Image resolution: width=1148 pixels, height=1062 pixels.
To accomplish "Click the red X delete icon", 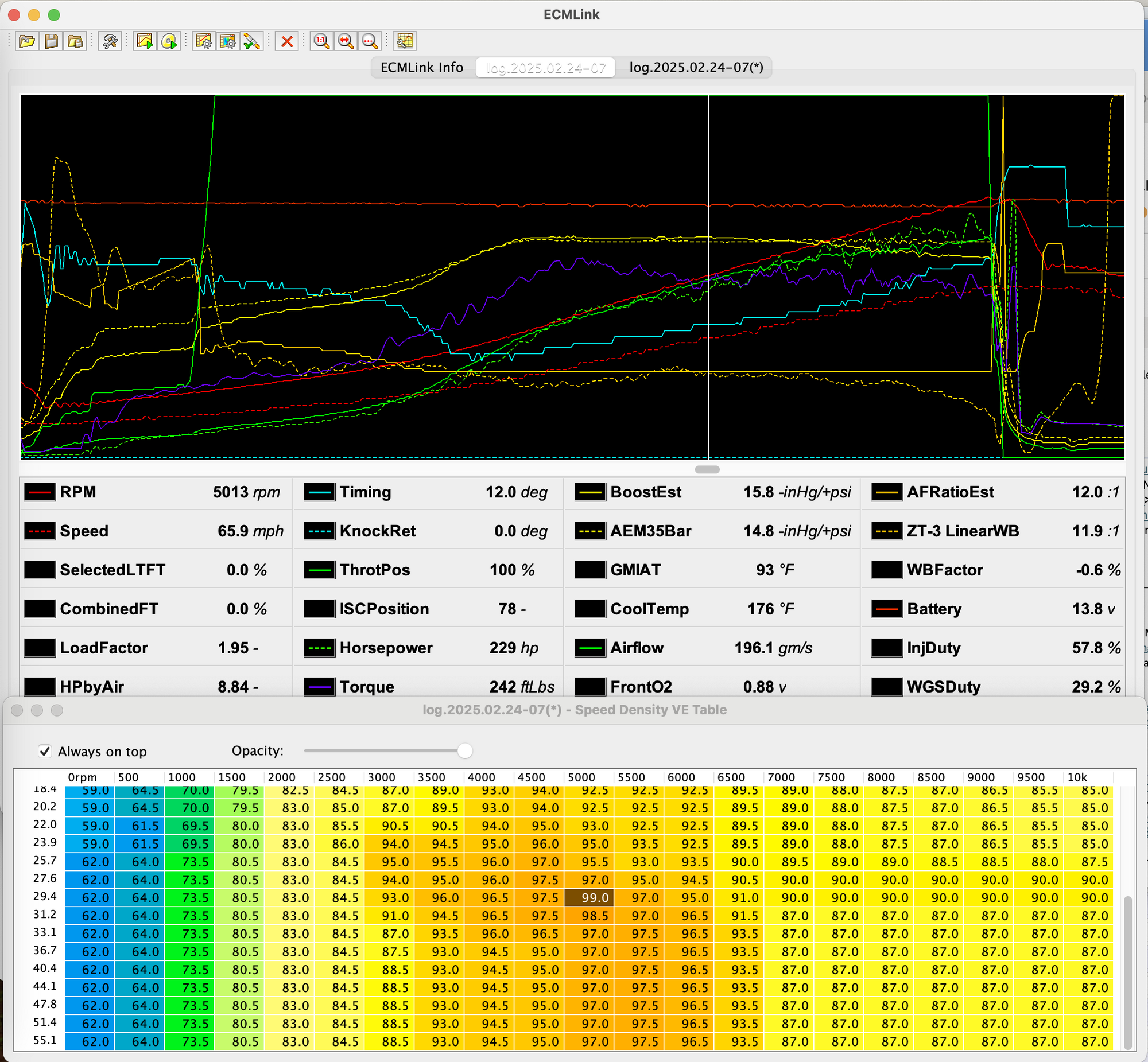I will coord(287,41).
